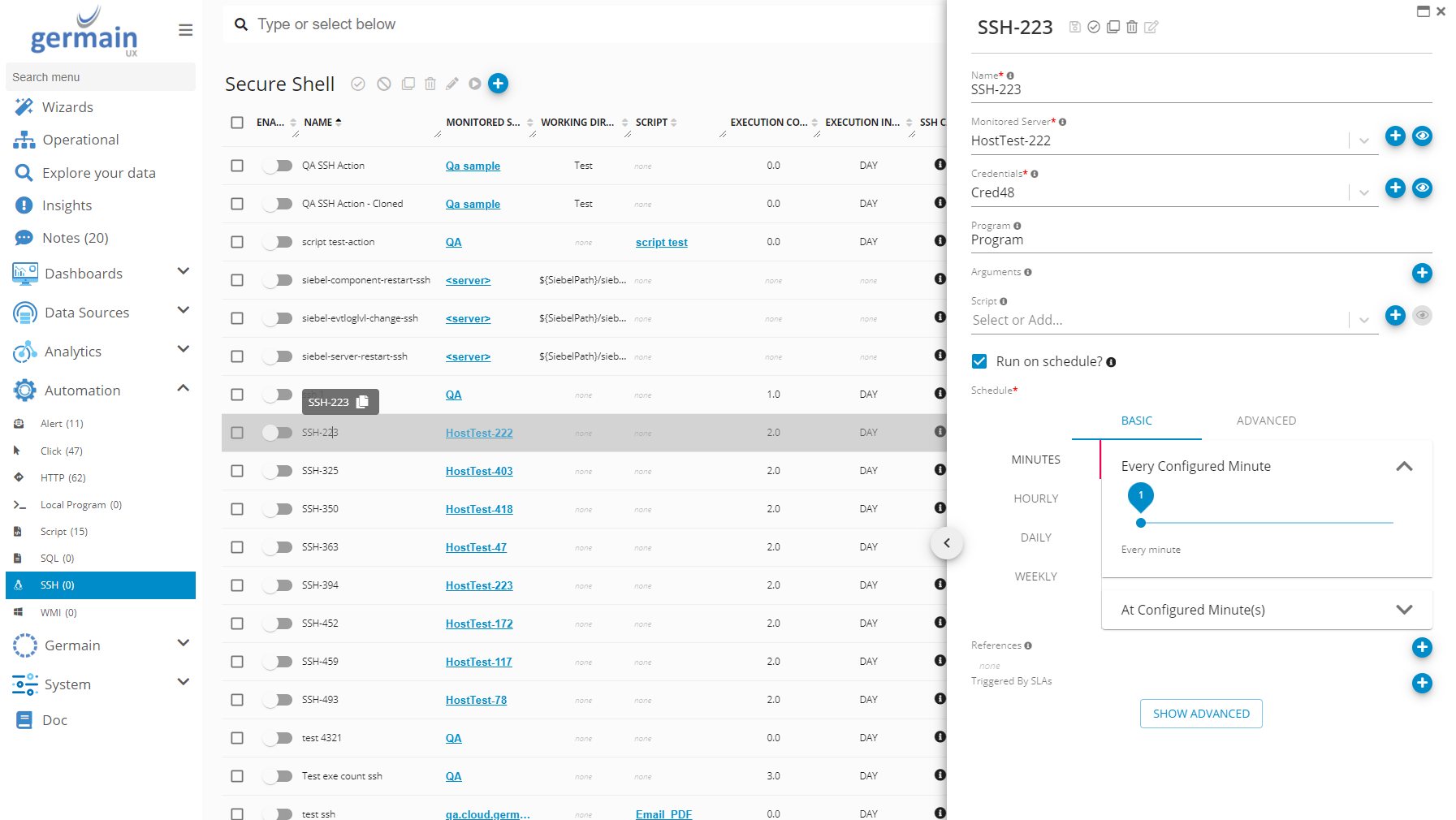1456x820 pixels.
Task: Open the hamburger menu next to germain logo
Action: pos(185,30)
